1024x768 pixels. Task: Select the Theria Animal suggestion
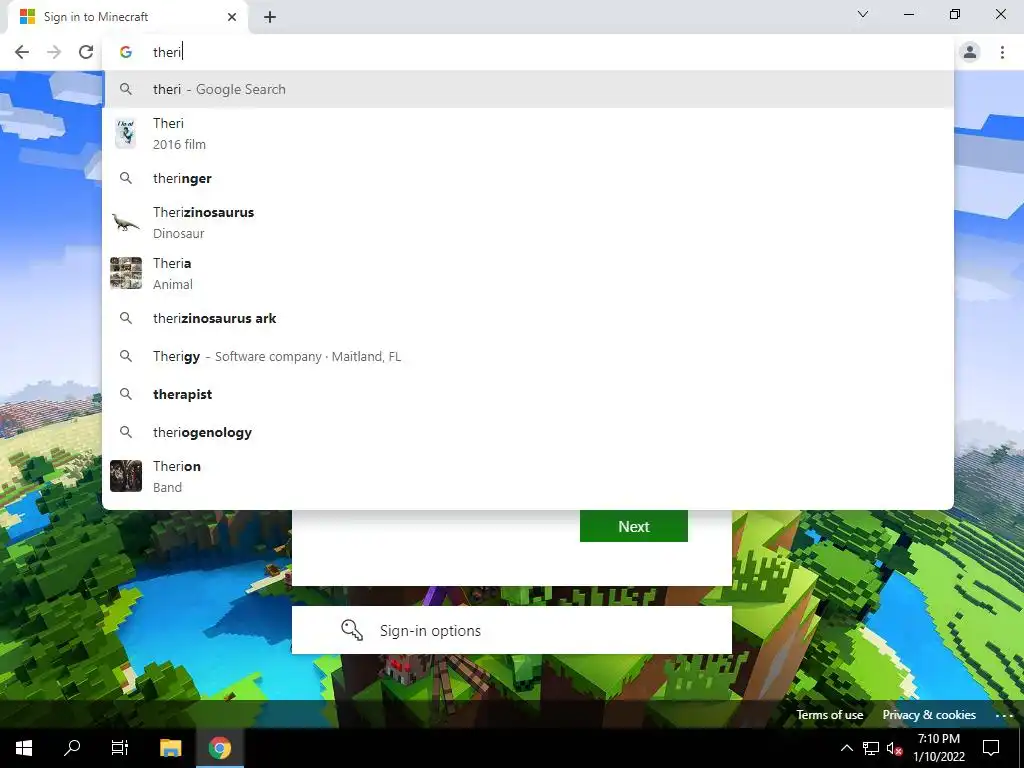[528, 274]
